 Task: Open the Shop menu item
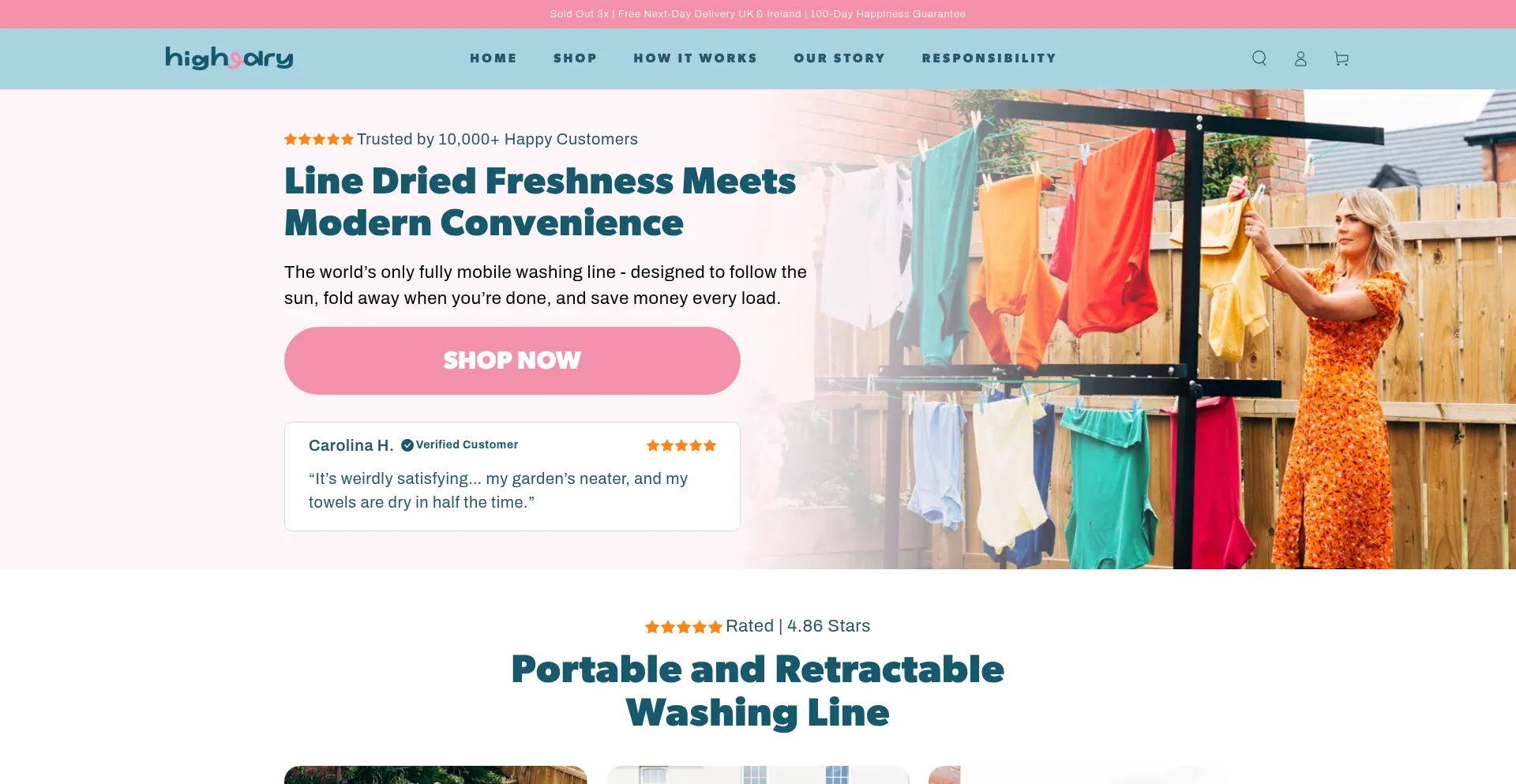tap(576, 58)
